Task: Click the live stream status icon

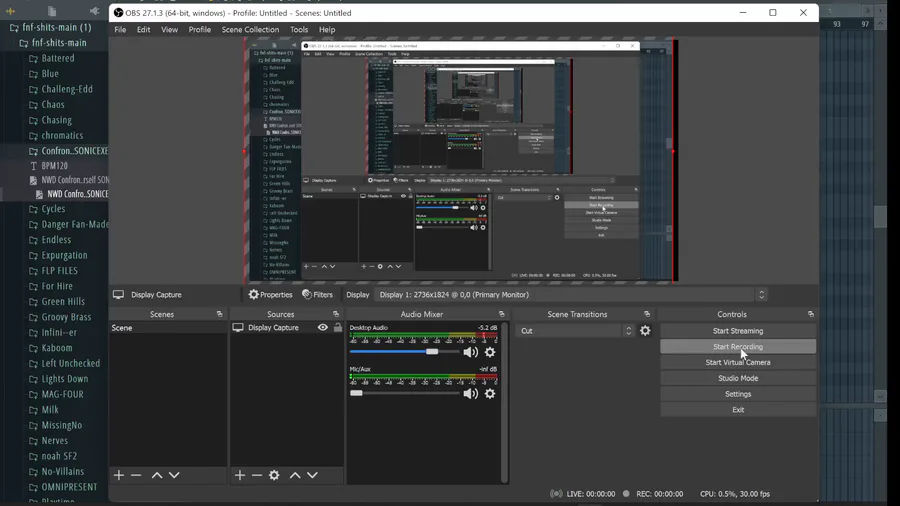Action: pos(556,493)
